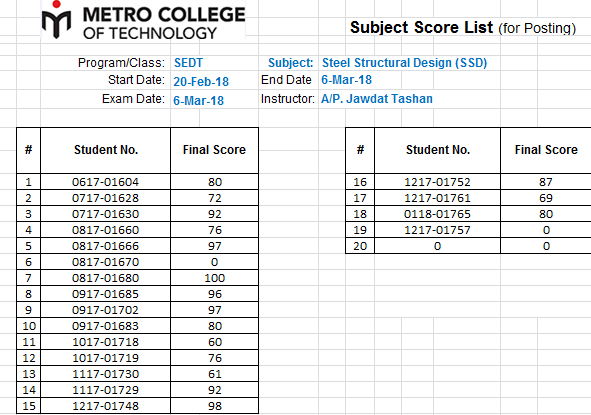The image size is (591, 415).
Task: Click left table '#' header cell
Action: [x=29, y=150]
